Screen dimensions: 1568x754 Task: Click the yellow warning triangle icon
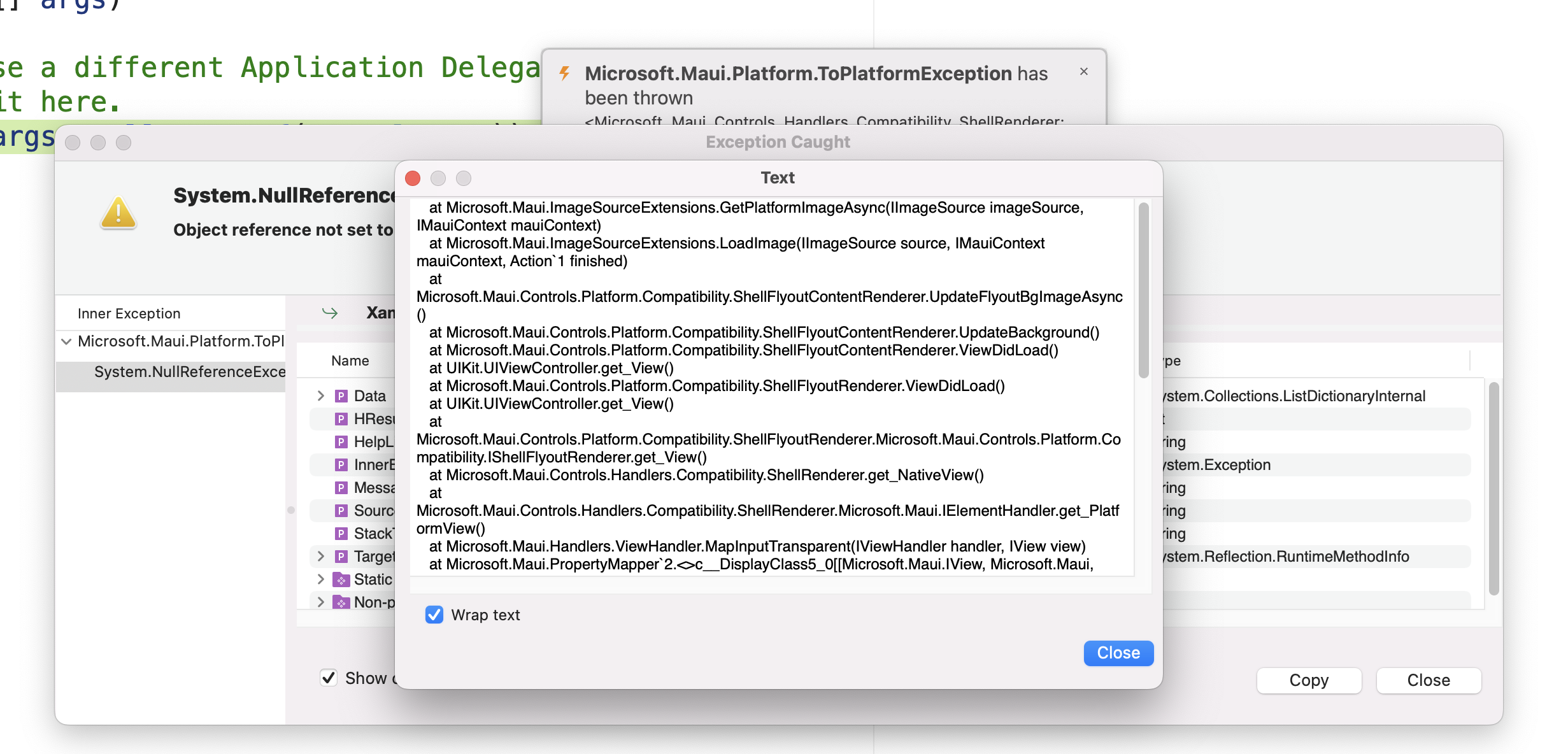click(x=118, y=215)
